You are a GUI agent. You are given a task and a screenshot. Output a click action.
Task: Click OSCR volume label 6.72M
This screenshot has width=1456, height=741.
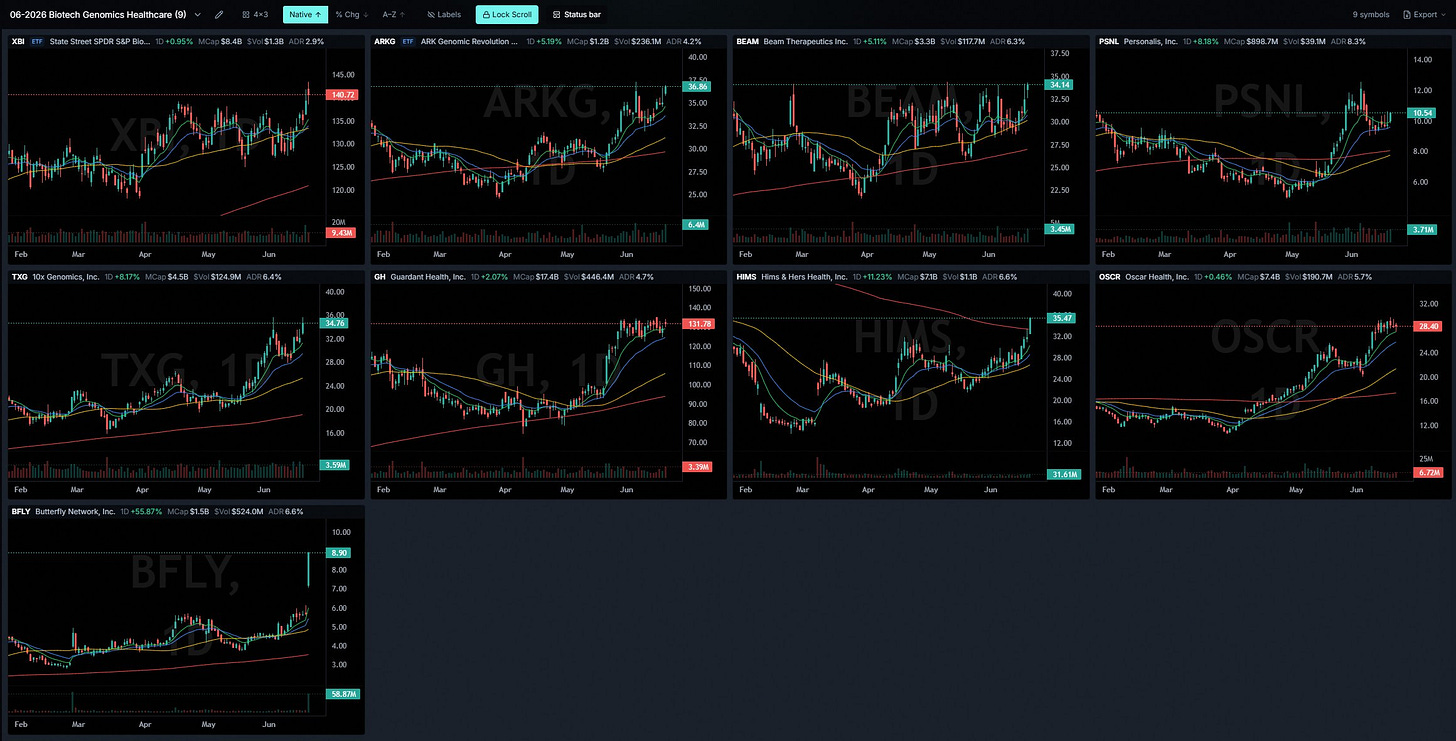(1429, 472)
